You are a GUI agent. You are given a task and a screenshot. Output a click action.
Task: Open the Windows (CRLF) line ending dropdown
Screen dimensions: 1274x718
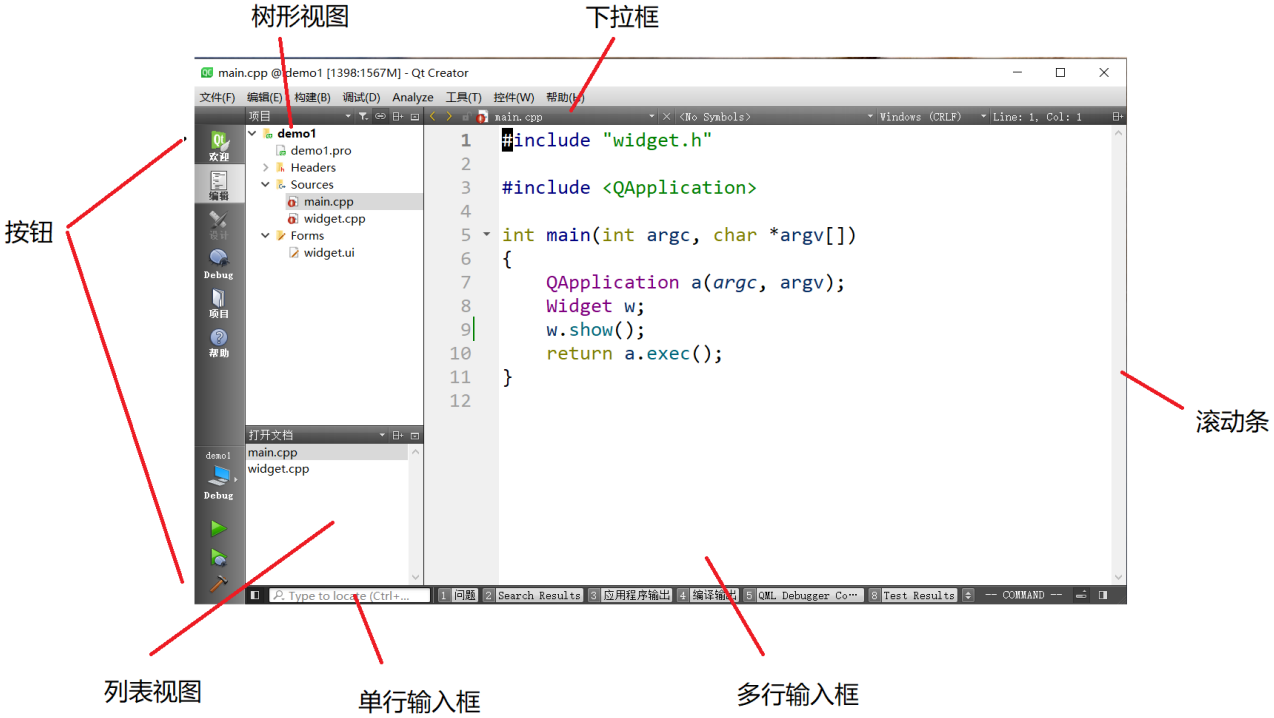[x=932, y=117]
